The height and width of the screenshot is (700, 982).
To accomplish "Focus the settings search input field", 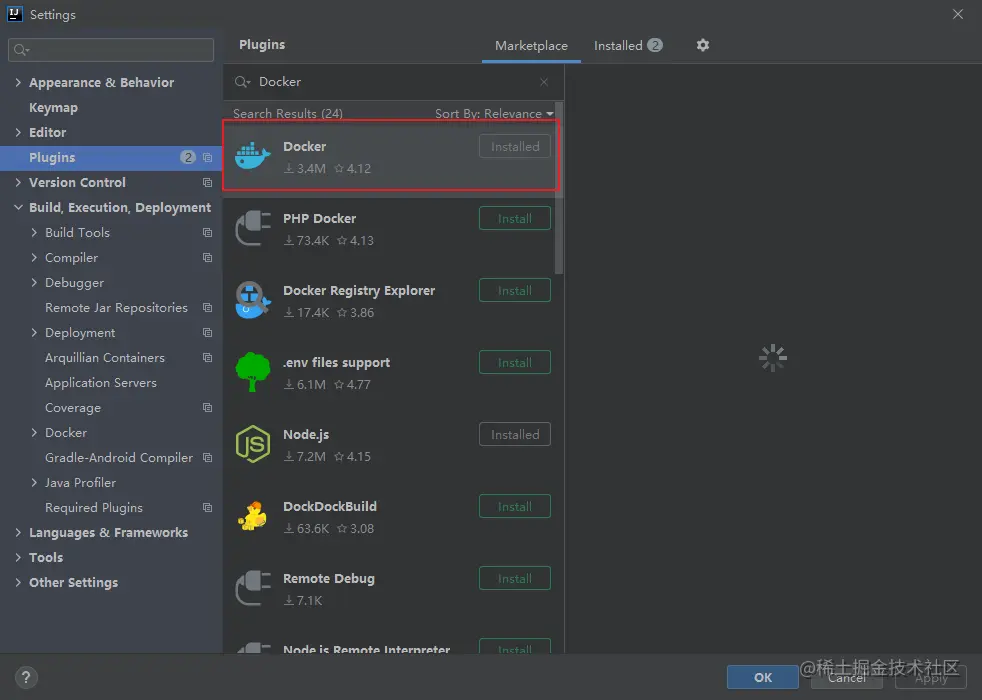I will pyautogui.click(x=111, y=50).
